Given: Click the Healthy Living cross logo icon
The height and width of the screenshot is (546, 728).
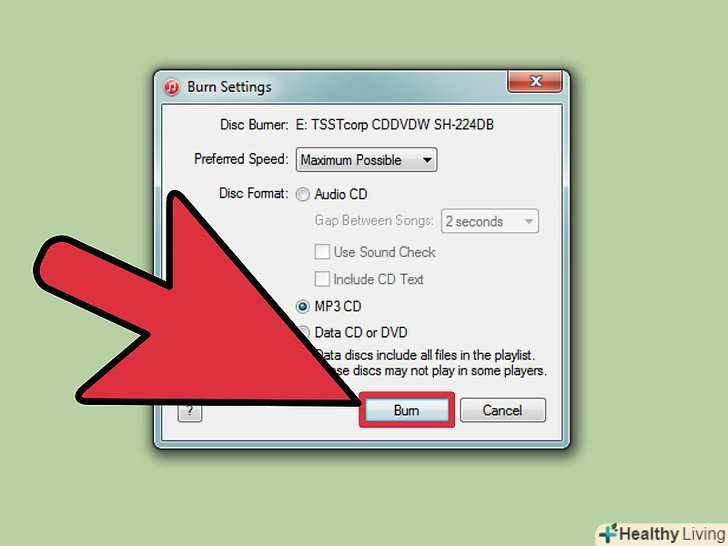Looking at the screenshot, I should (x=608, y=534).
